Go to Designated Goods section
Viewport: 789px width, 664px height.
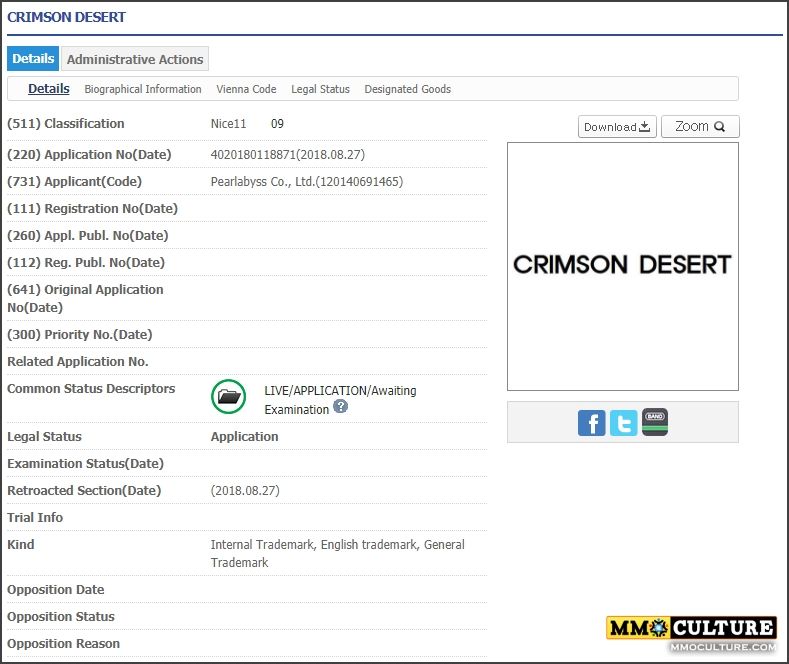point(408,89)
